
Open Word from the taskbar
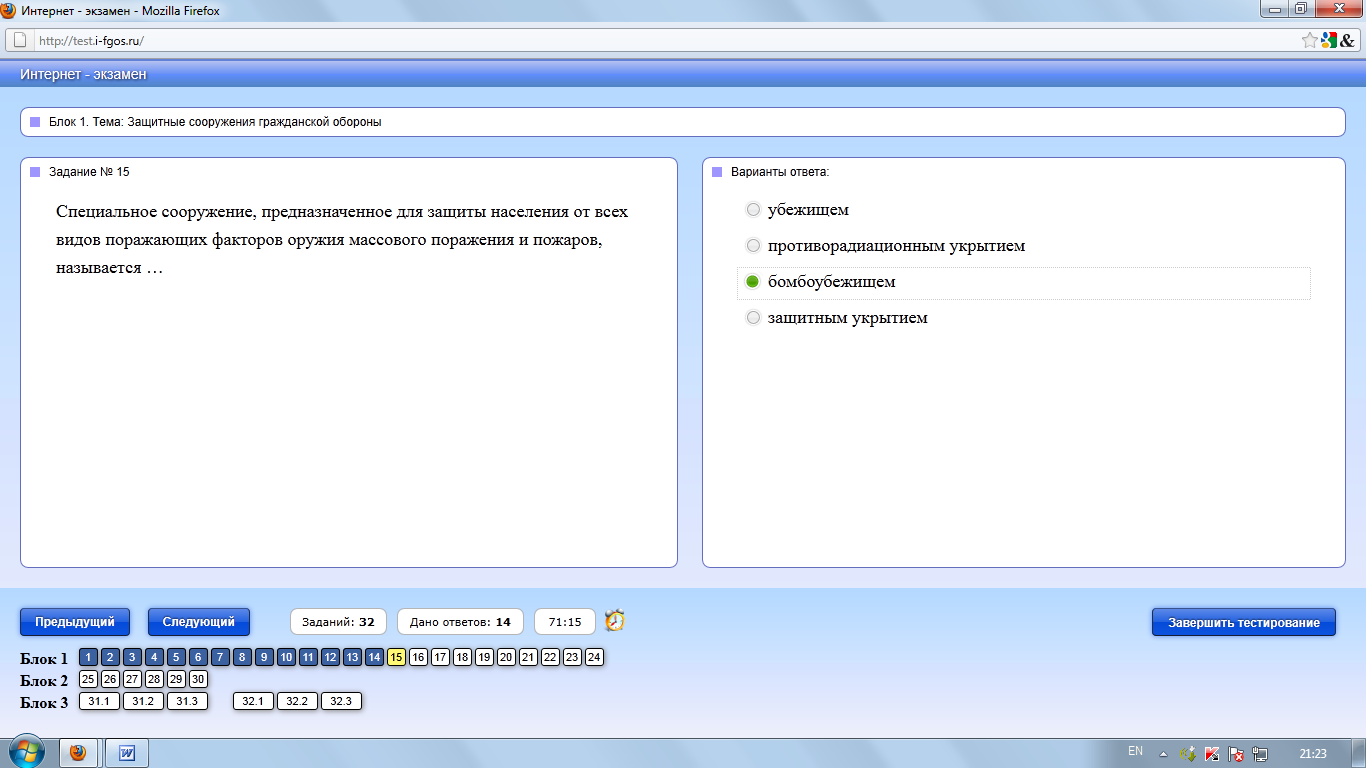pyautogui.click(x=127, y=752)
